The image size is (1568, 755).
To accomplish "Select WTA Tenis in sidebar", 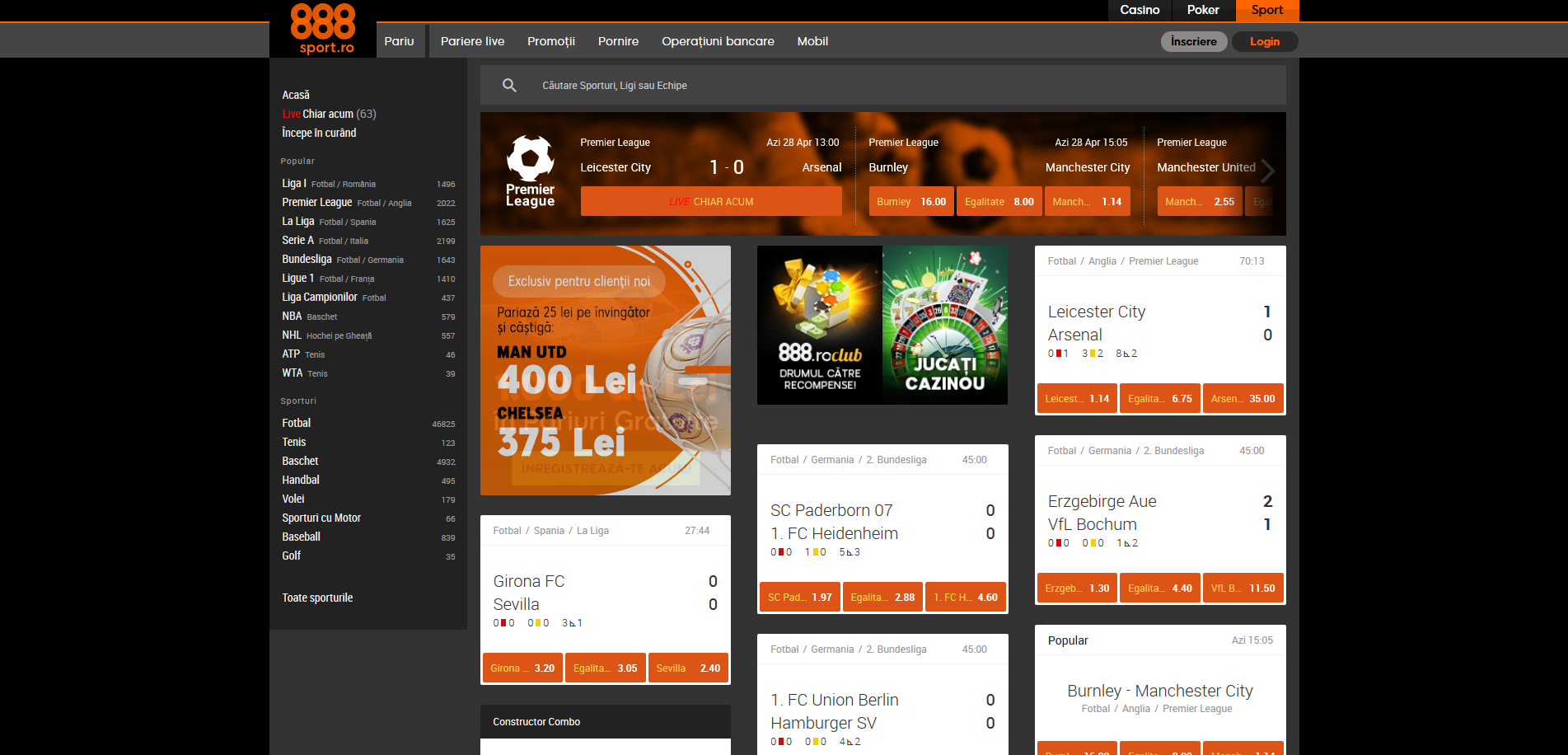I will 368,373.
